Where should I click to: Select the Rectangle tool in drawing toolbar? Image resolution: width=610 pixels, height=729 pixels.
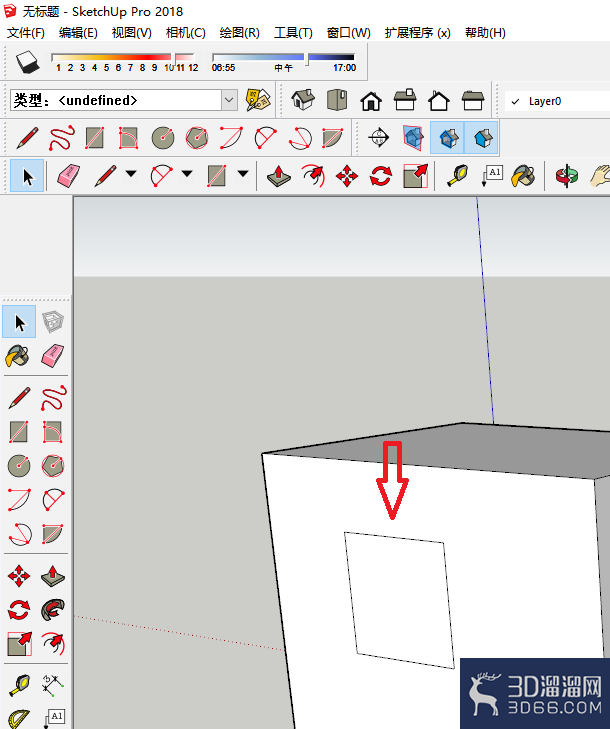95,138
